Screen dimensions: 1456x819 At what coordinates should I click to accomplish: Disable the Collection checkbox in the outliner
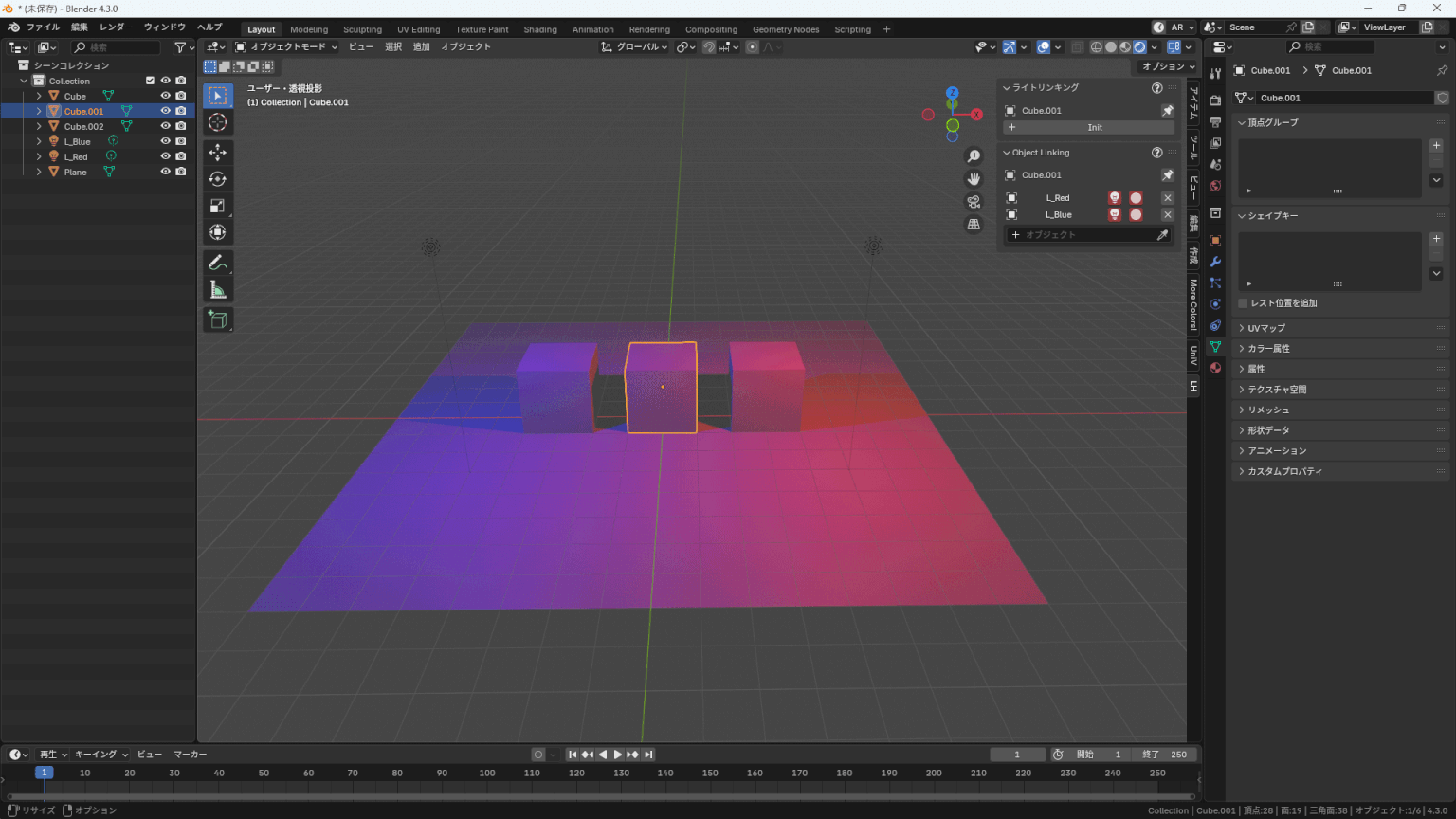click(150, 81)
